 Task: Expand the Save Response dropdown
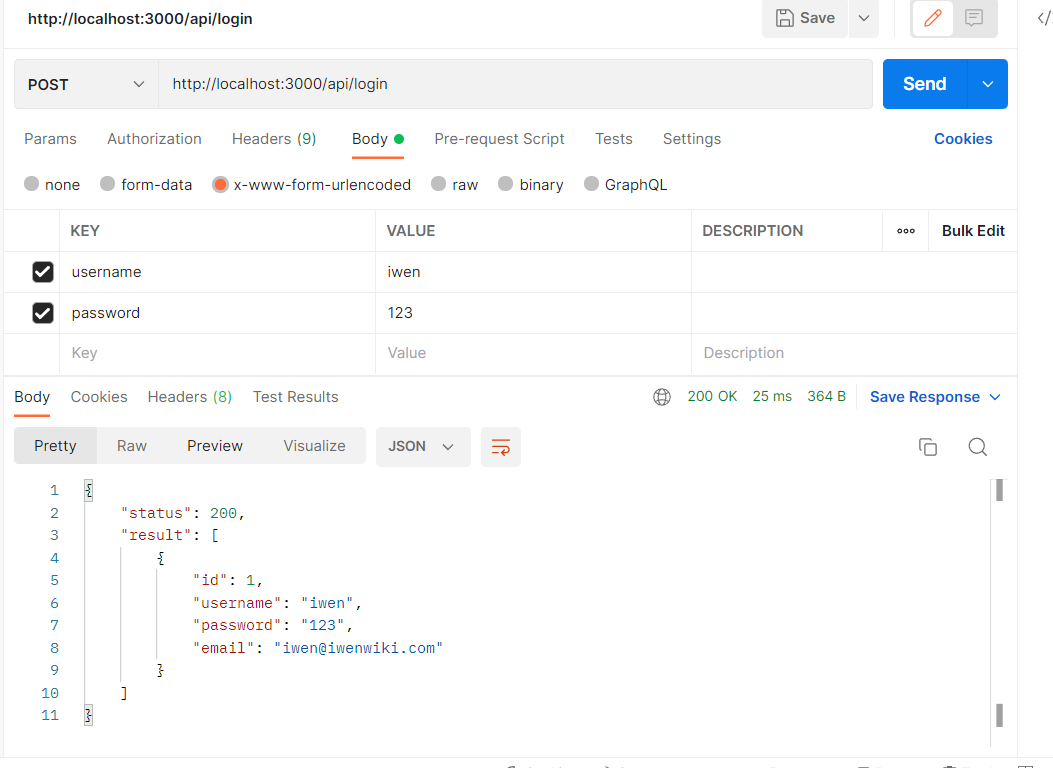coord(935,397)
